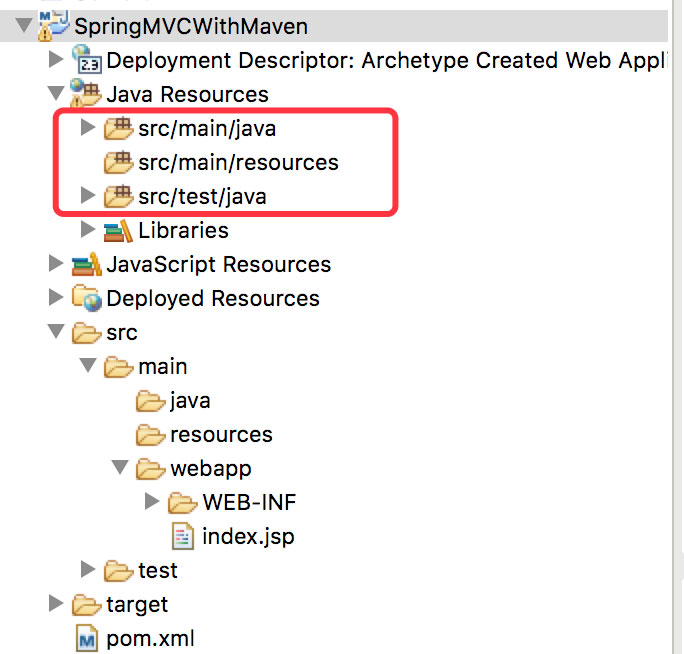
Task: Collapse the SpringMVCWithMaven project node
Action: pyautogui.click(x=24, y=25)
